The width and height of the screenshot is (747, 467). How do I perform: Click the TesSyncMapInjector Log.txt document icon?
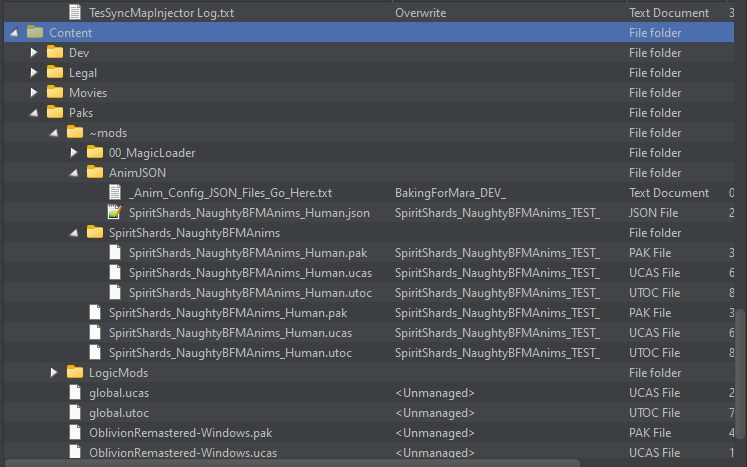(75, 13)
